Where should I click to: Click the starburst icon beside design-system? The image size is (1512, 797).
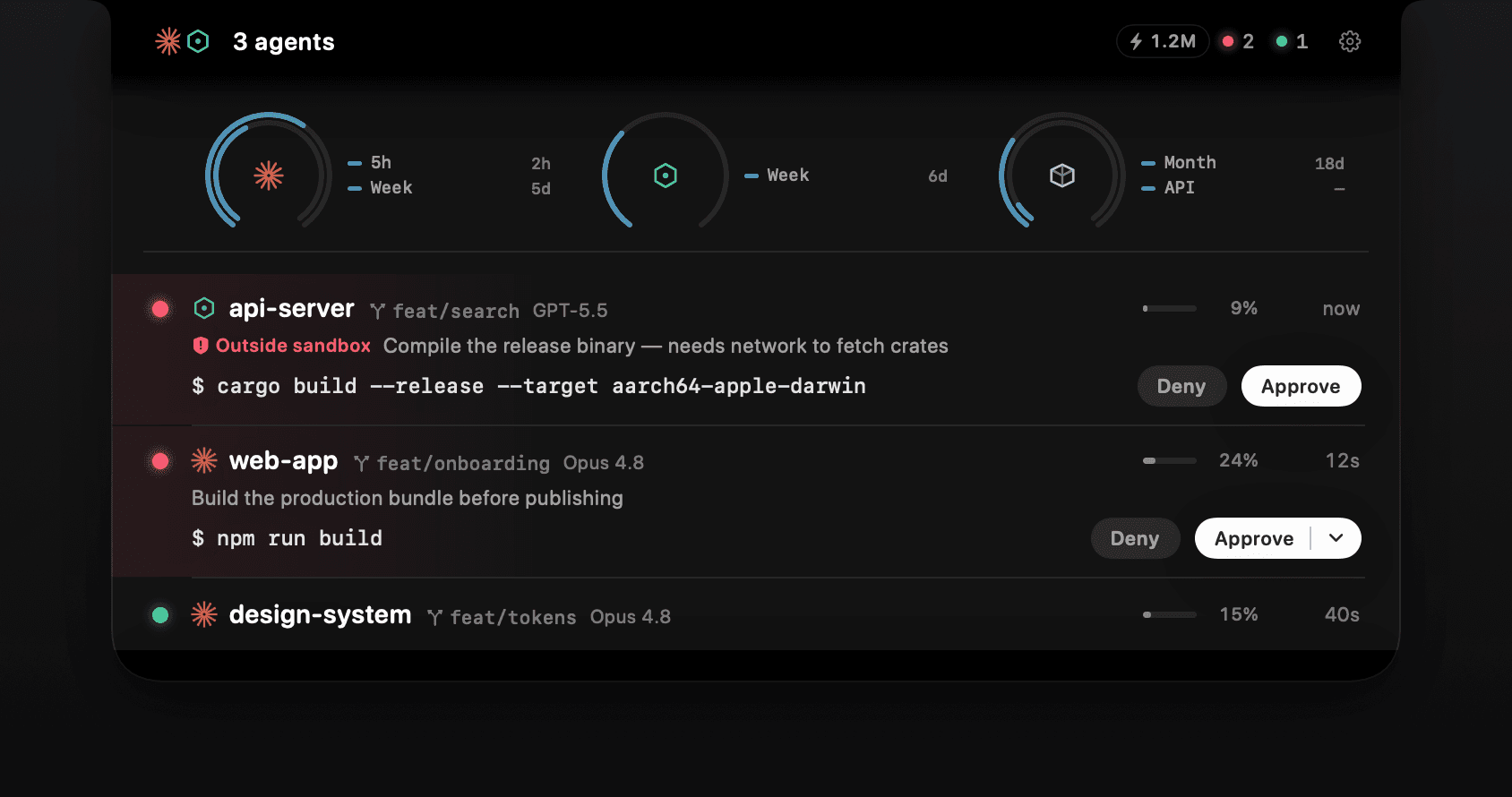(204, 614)
